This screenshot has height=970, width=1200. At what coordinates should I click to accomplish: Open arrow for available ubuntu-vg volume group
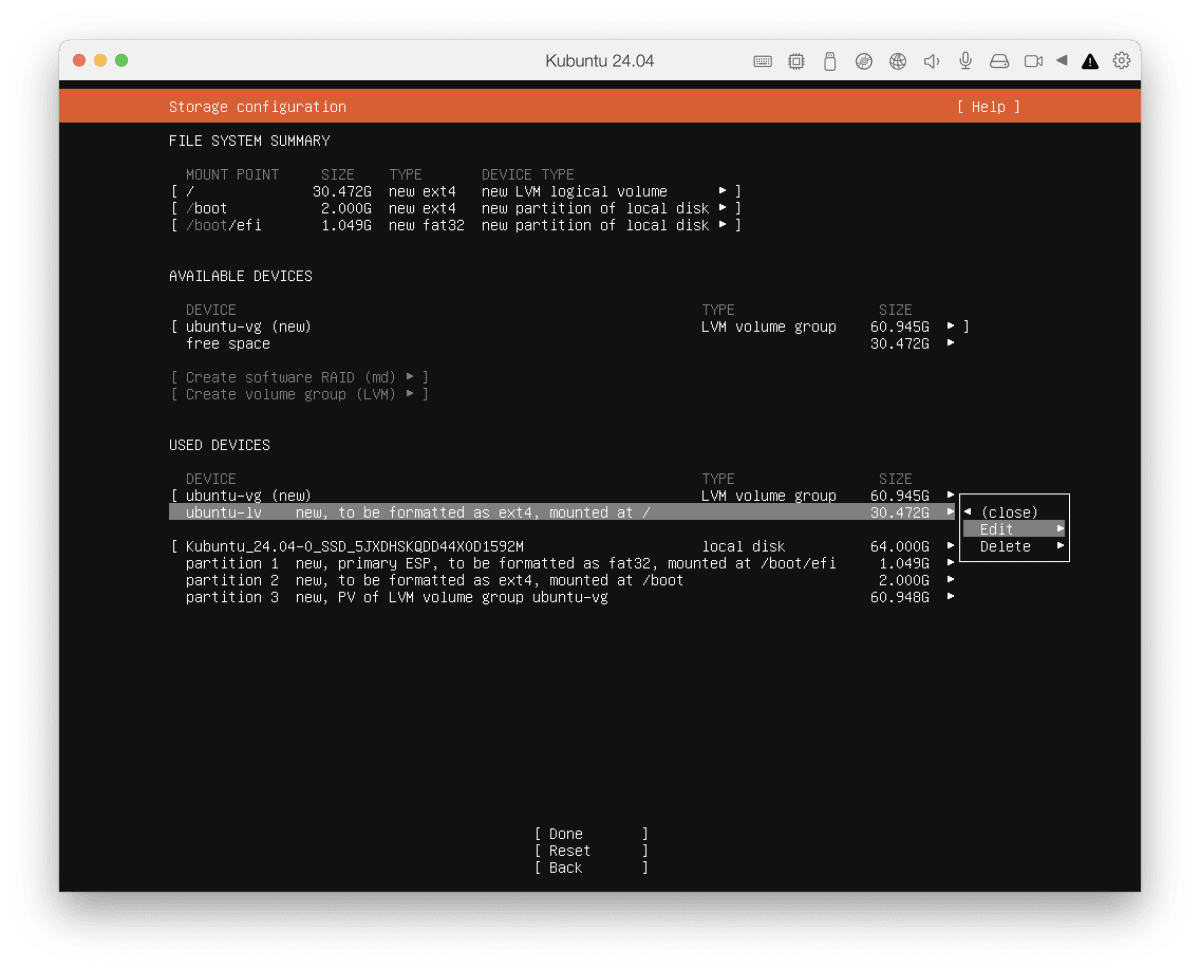pos(951,326)
